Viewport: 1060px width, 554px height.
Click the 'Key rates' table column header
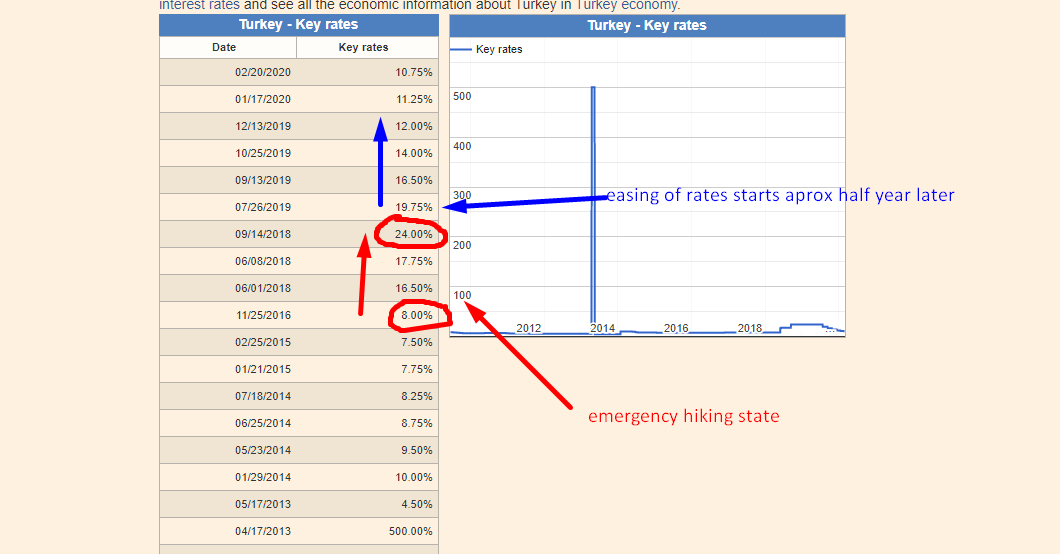(x=363, y=47)
